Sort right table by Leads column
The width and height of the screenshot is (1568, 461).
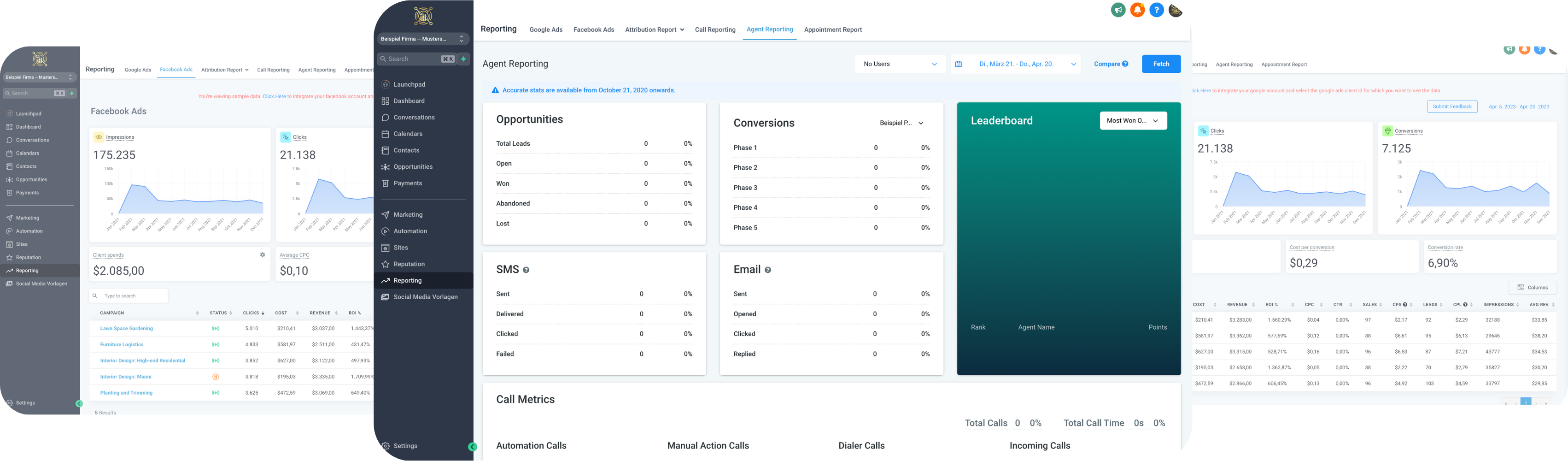(x=1433, y=305)
